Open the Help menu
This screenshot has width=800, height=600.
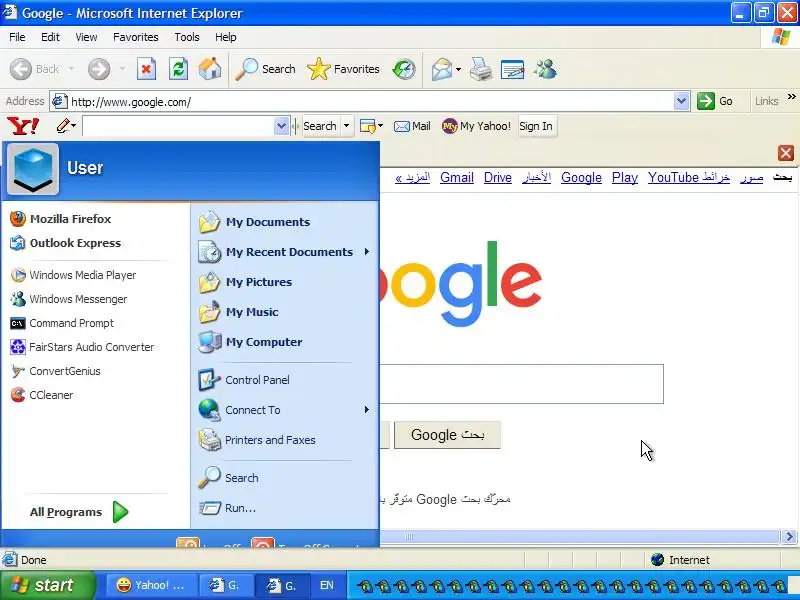(x=226, y=37)
